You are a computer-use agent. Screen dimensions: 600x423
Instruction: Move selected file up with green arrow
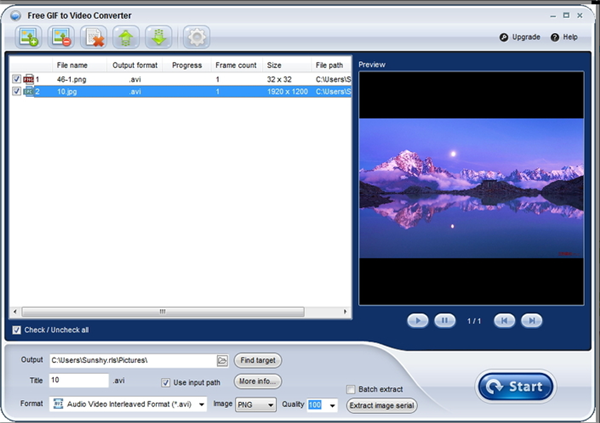128,37
